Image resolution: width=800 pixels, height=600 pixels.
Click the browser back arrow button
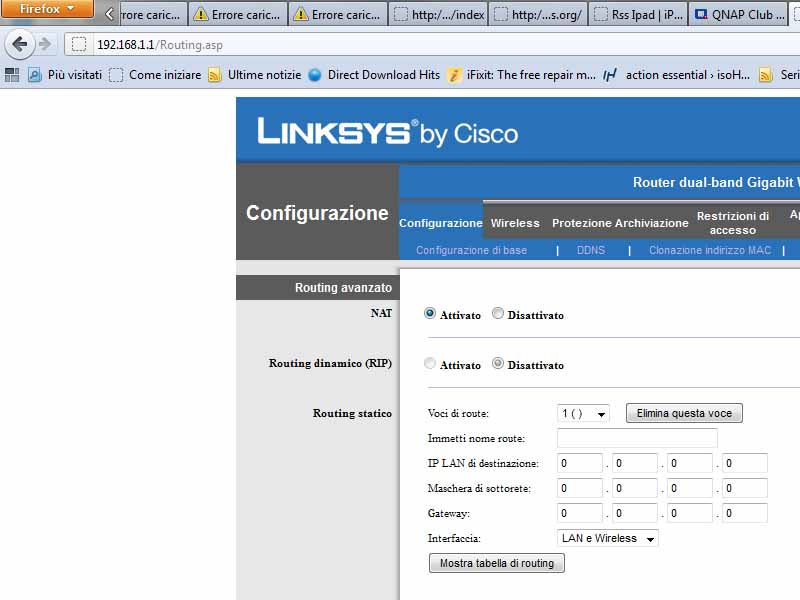click(19, 44)
